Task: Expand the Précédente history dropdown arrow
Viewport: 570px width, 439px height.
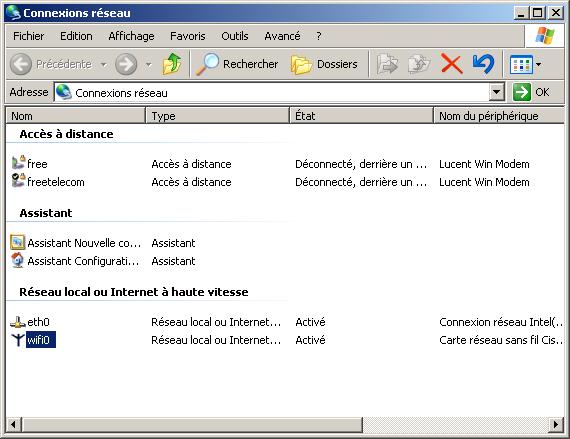Action: pos(104,65)
